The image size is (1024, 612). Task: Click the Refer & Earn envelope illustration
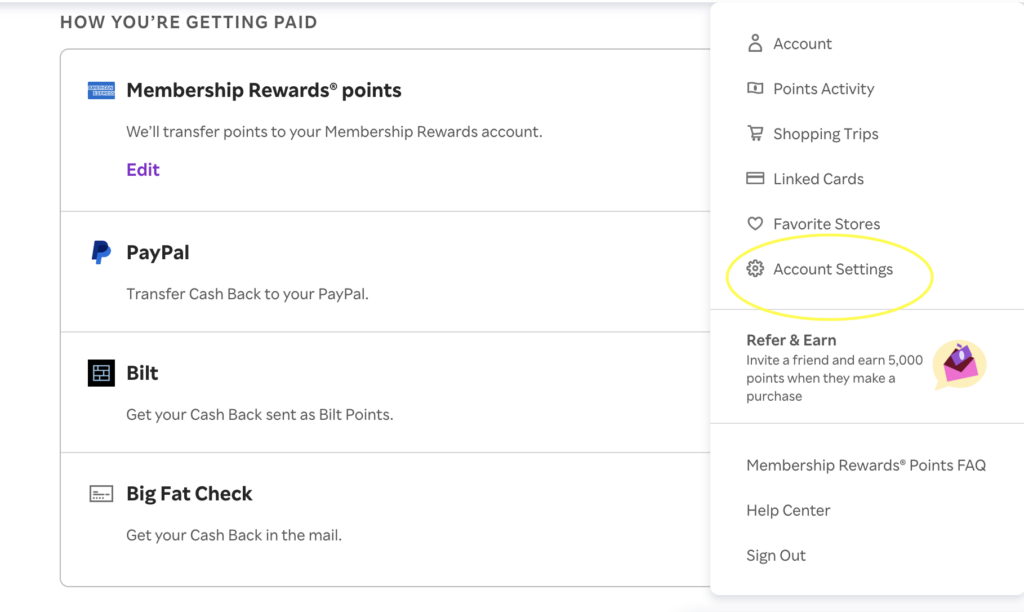click(959, 364)
